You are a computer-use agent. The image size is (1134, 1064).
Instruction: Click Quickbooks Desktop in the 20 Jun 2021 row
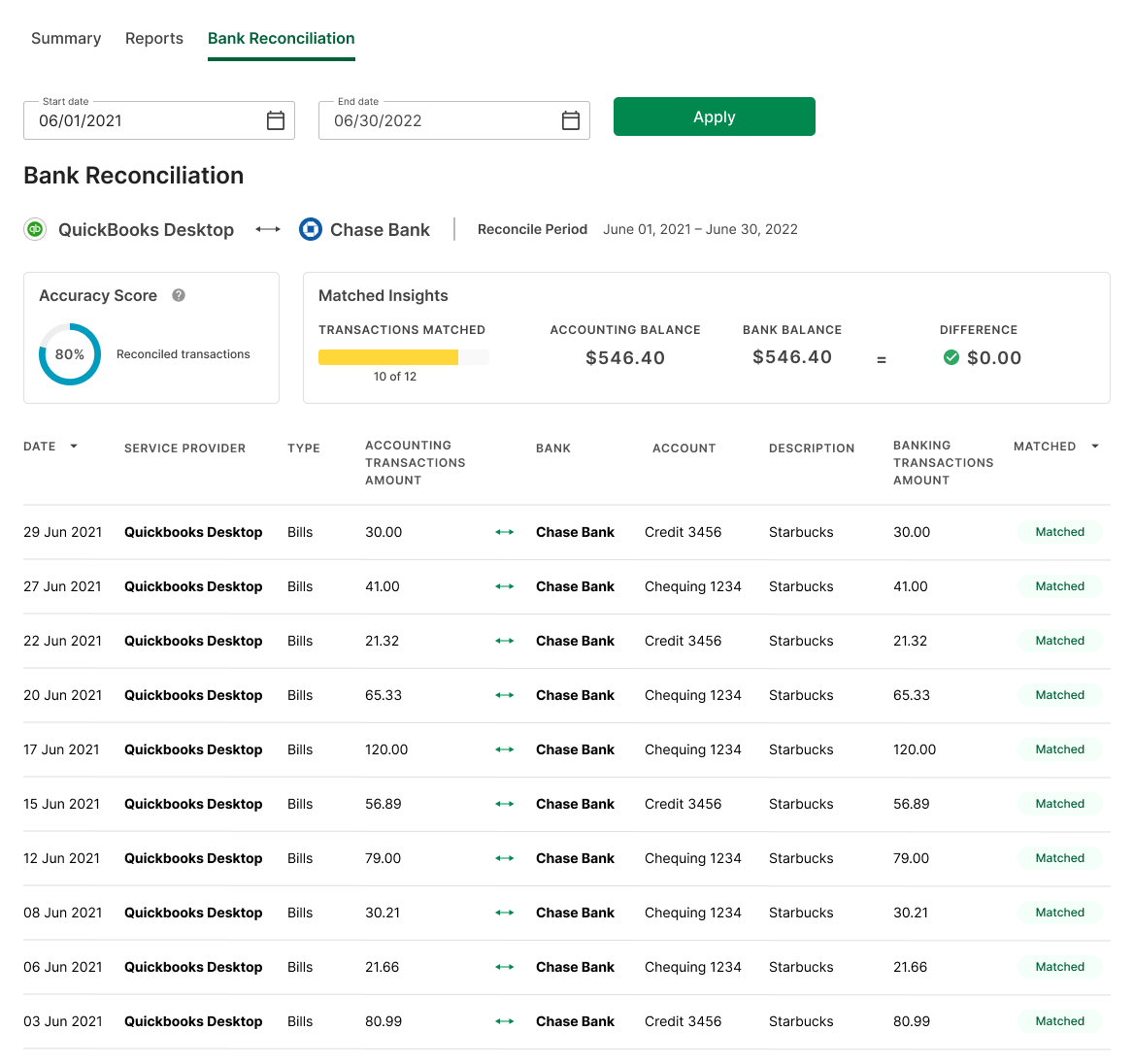(x=193, y=695)
